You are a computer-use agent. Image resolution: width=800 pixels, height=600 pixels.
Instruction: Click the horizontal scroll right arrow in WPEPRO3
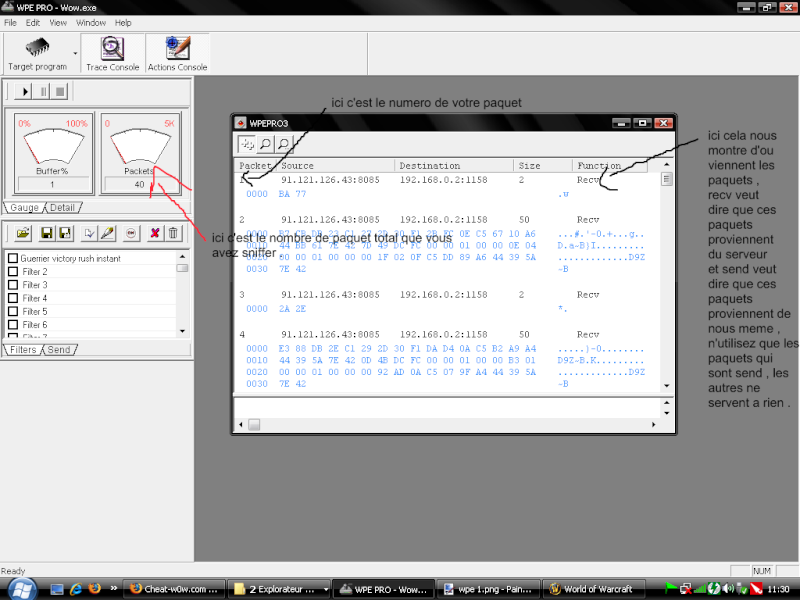click(x=654, y=424)
